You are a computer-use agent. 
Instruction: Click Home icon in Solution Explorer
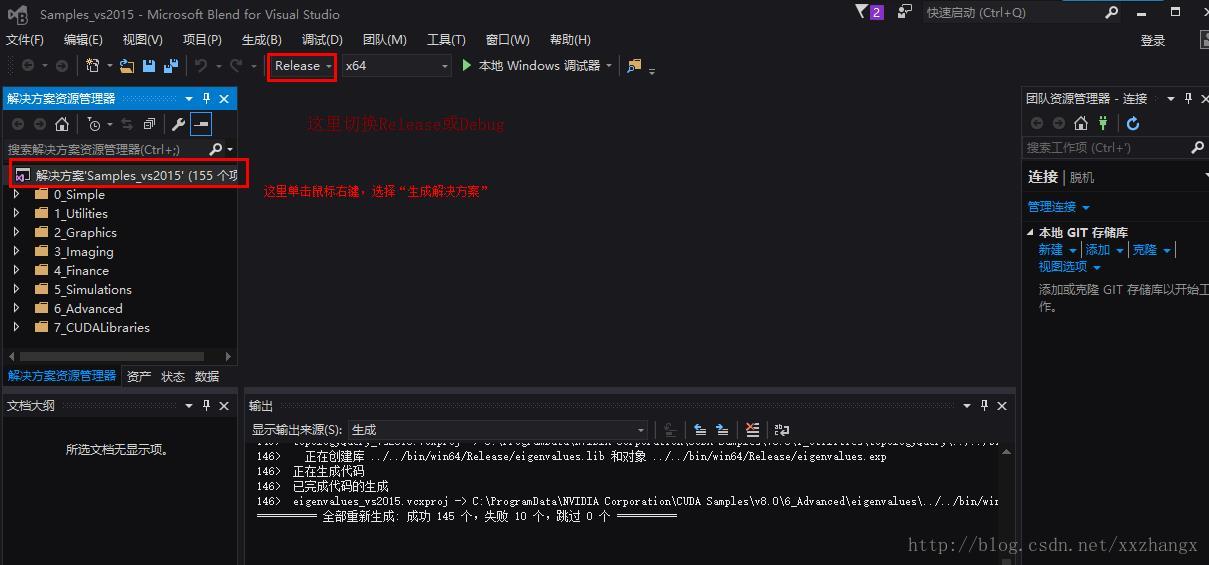pyautogui.click(x=62, y=124)
